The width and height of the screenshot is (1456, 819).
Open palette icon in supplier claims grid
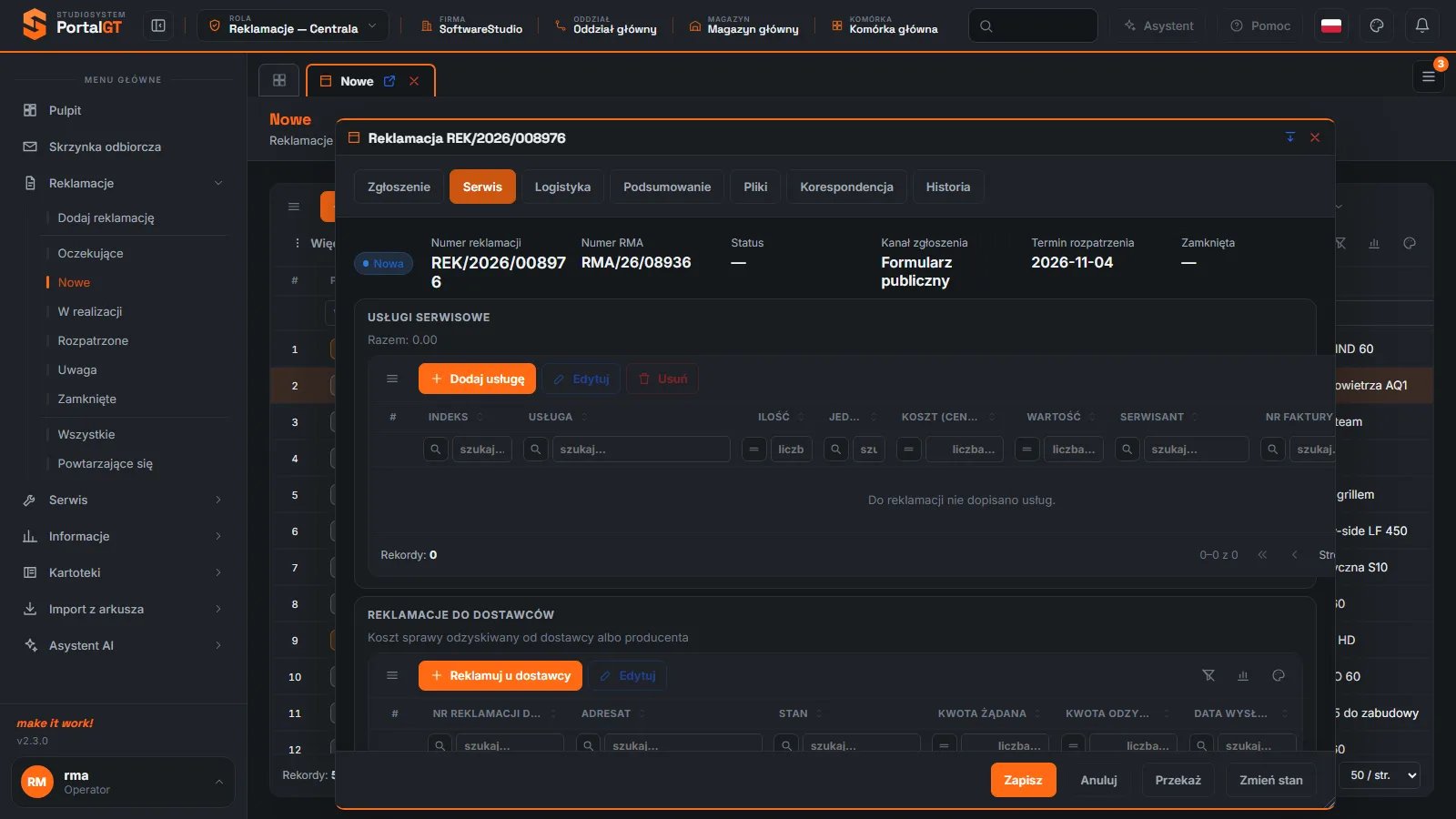pos(1279,675)
